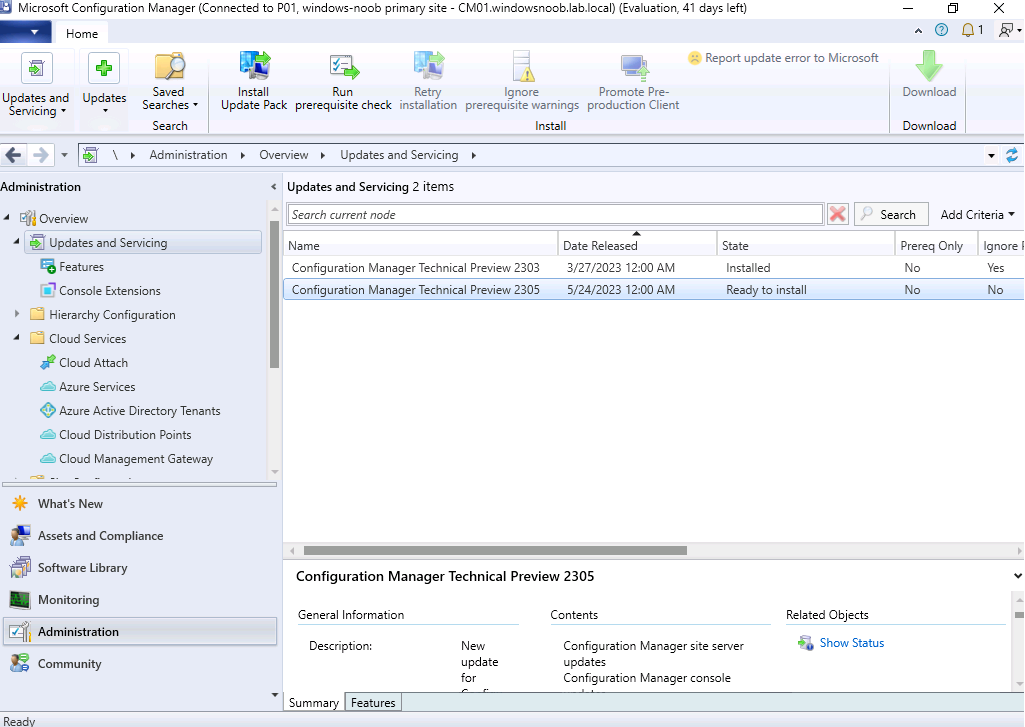1025x727 pixels.
Task: Click Updates and Servicing breadcrumb
Action: click(399, 155)
